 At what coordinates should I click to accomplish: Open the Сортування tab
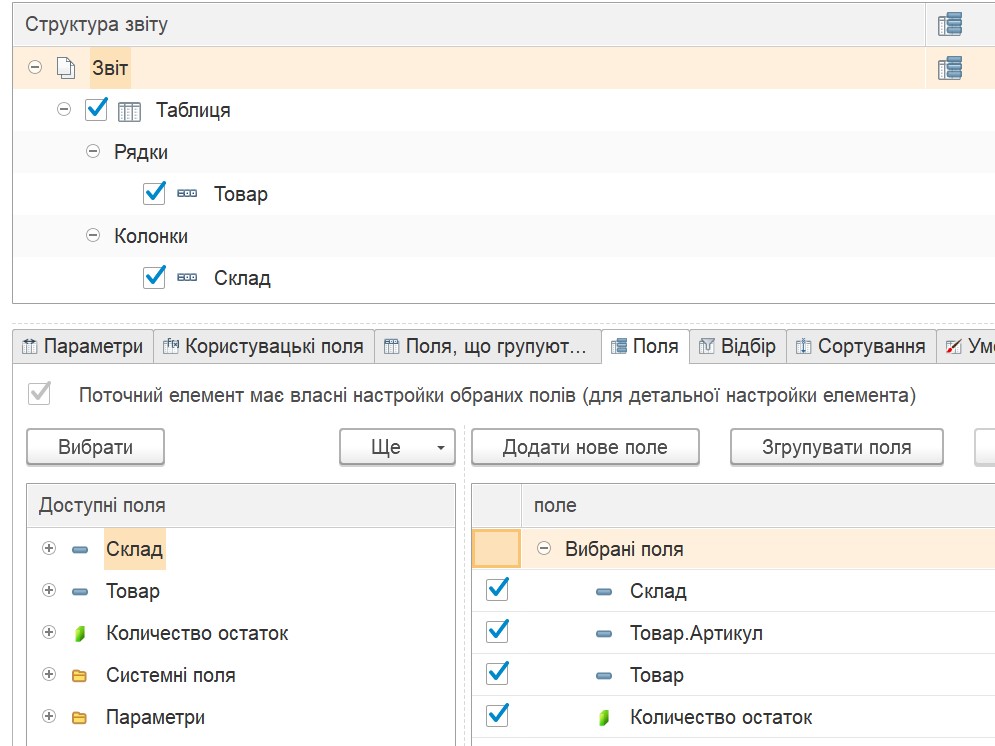[x=861, y=346]
